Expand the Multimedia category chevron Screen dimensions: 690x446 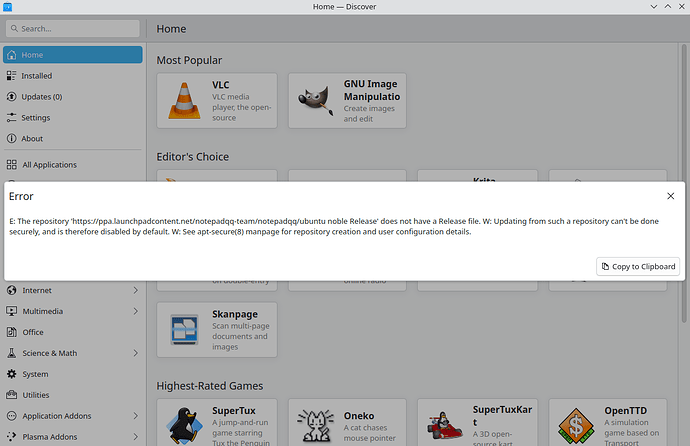(136, 311)
